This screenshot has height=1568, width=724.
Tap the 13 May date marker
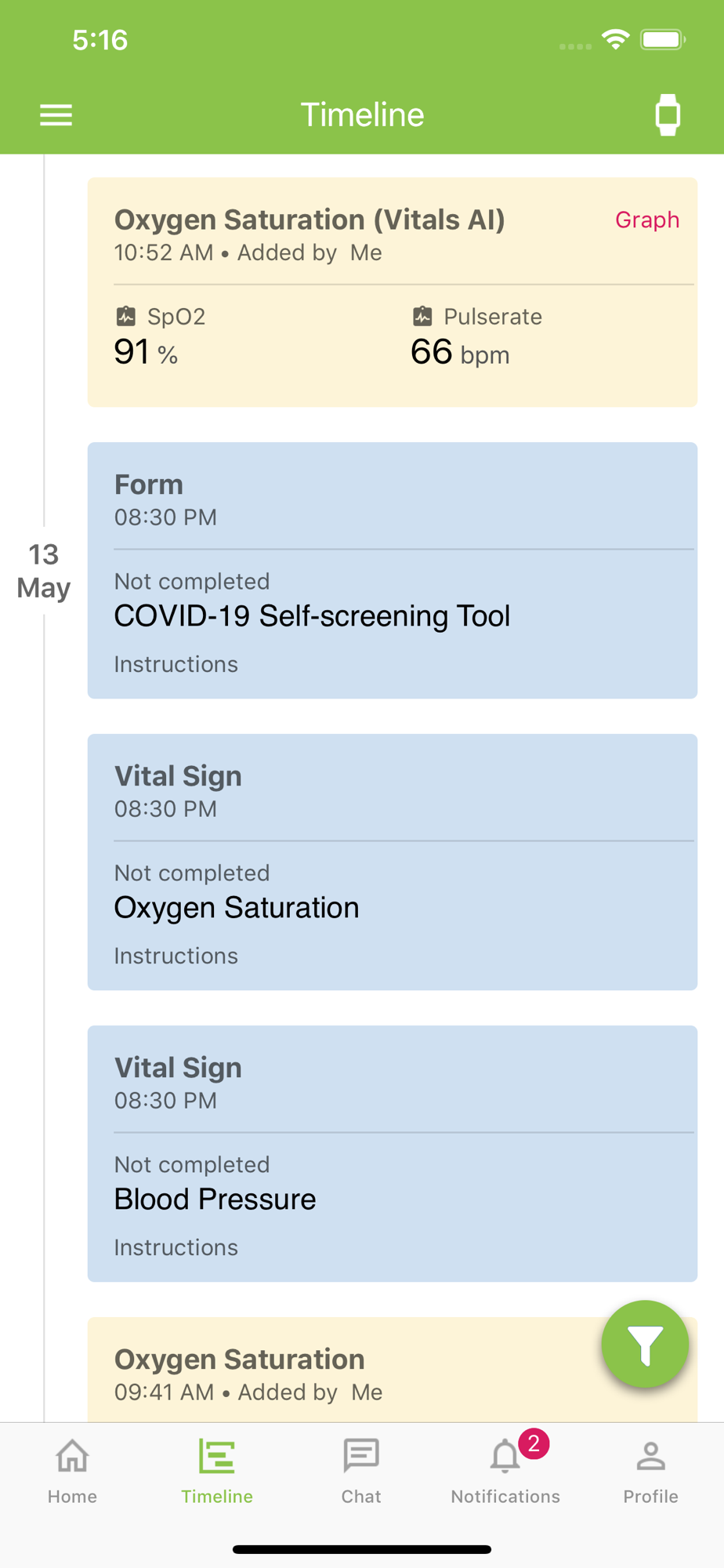click(44, 572)
